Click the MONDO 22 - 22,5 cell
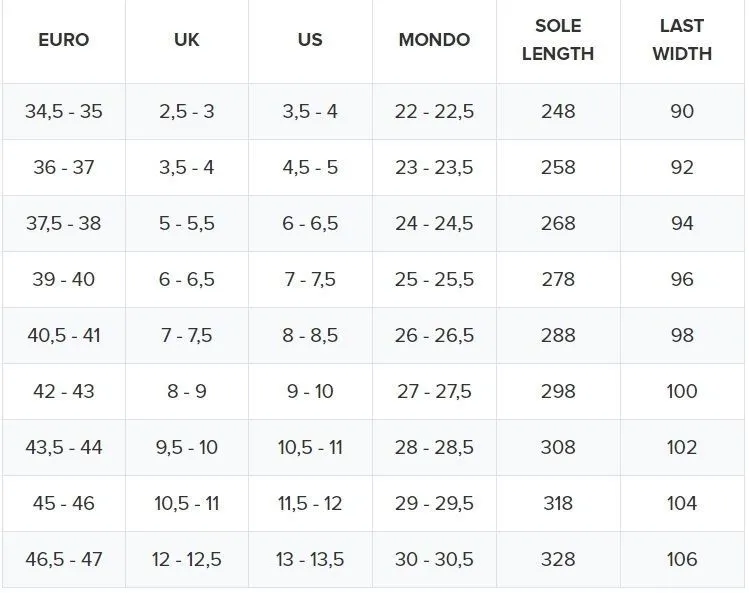The image size is (749, 593). point(434,111)
